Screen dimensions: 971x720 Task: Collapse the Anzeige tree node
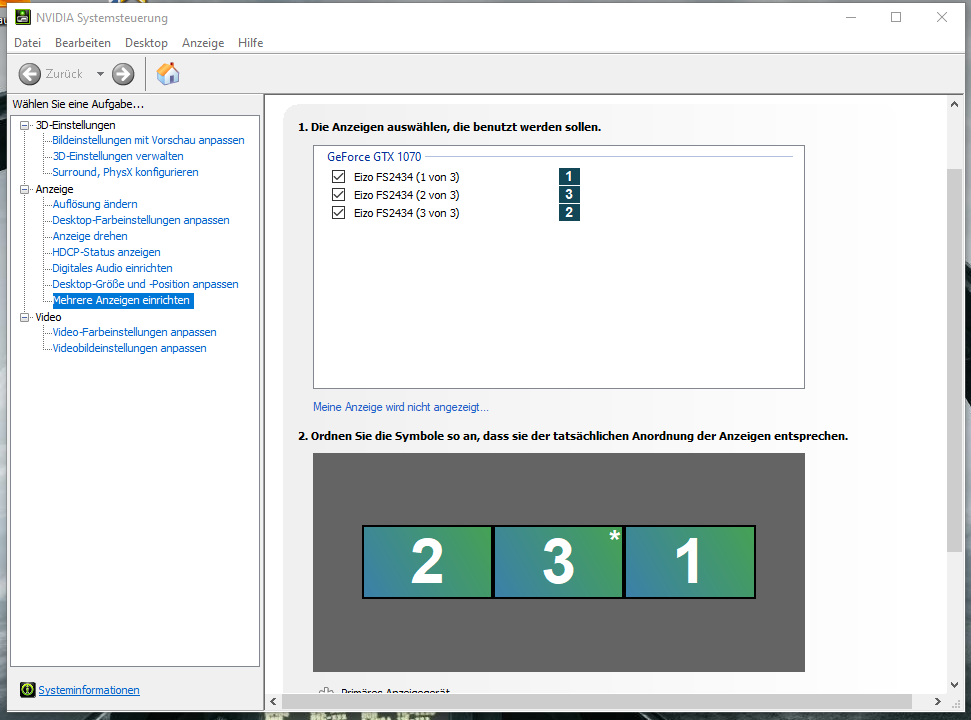coord(25,189)
